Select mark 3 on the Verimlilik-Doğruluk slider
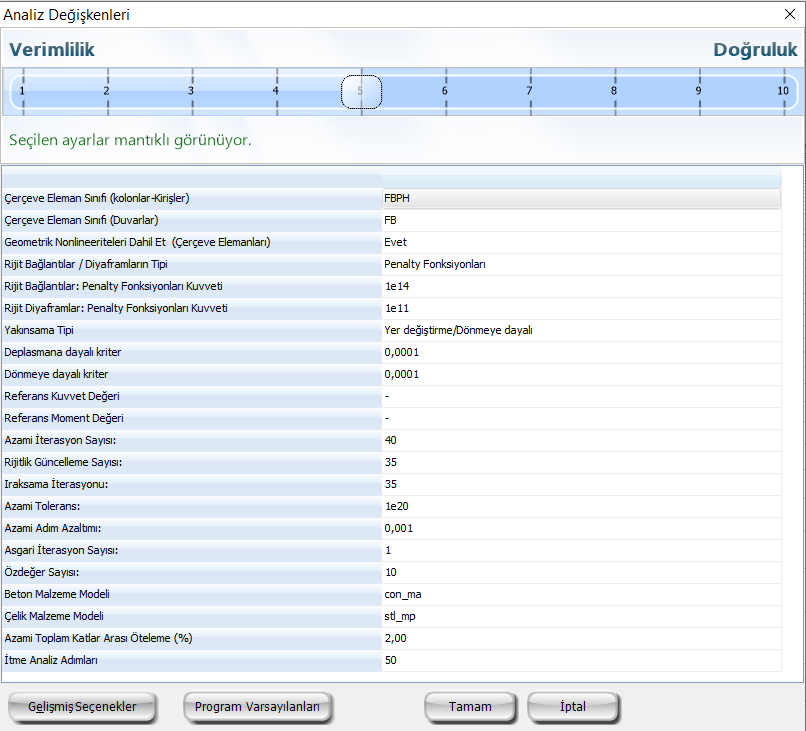The height and width of the screenshot is (731, 806). click(191, 91)
